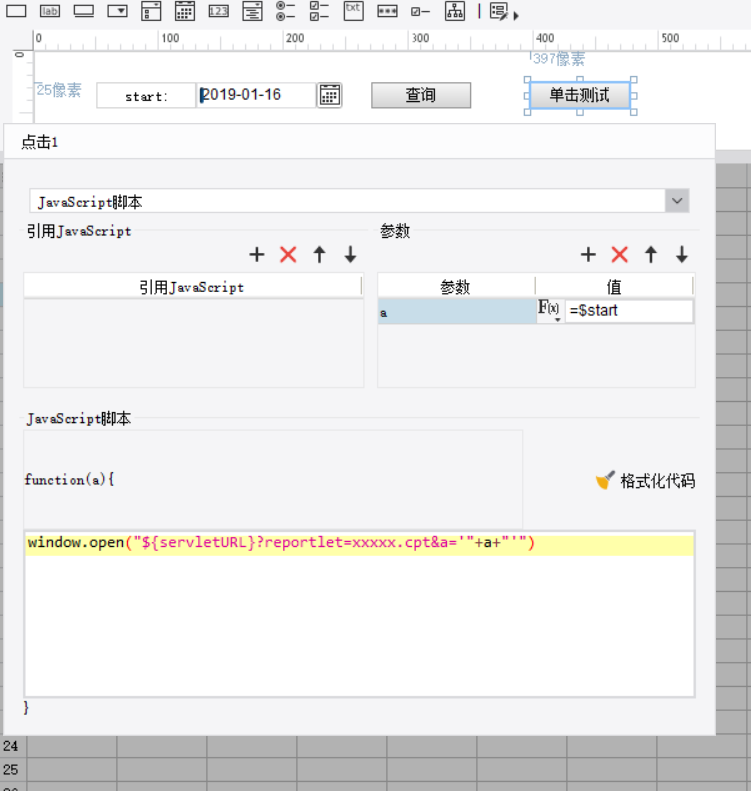Move referenced JavaScript entry up
This screenshot has width=751, height=791.
(x=319, y=254)
